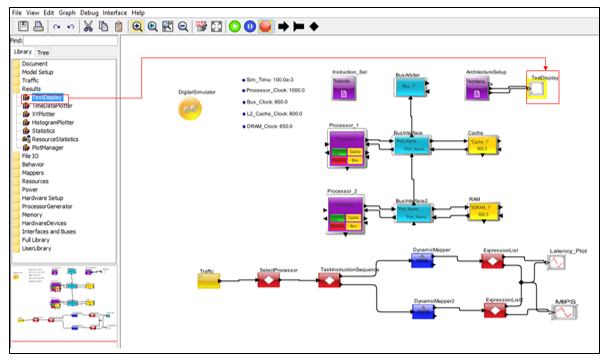The width and height of the screenshot is (606, 362).
Task: Select the BusArbiter cyan block
Action: click(410, 87)
